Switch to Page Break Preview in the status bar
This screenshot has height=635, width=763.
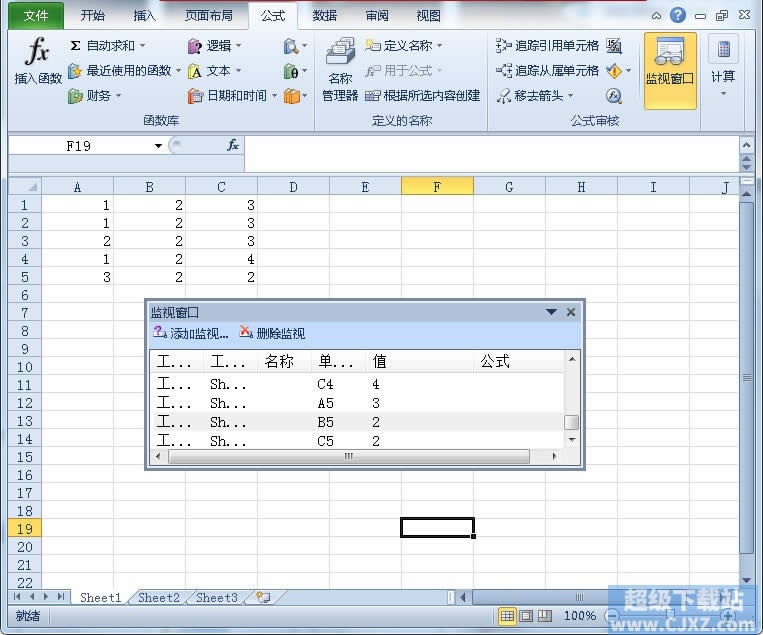pos(545,616)
